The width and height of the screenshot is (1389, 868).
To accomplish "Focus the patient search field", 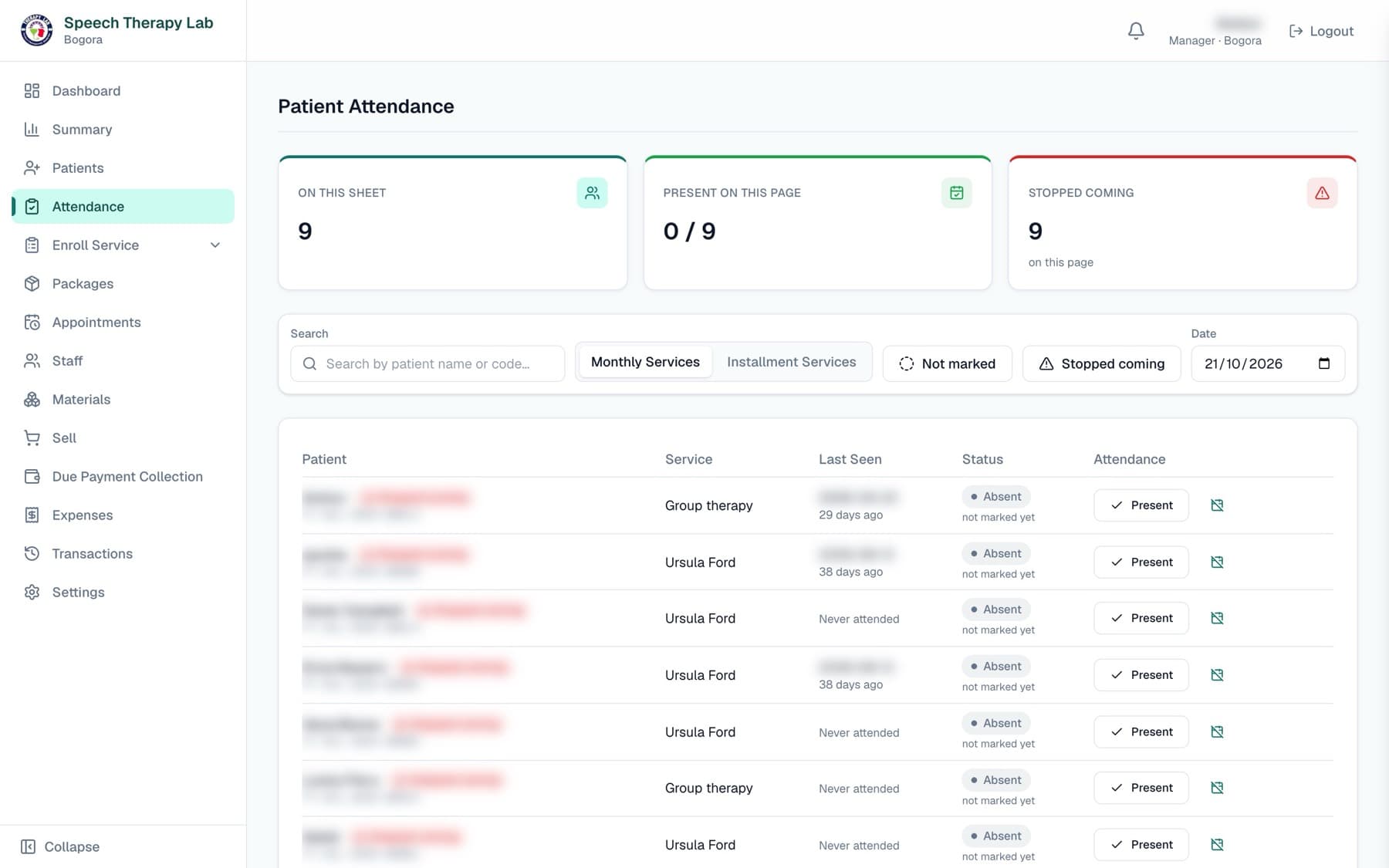I will click(428, 363).
